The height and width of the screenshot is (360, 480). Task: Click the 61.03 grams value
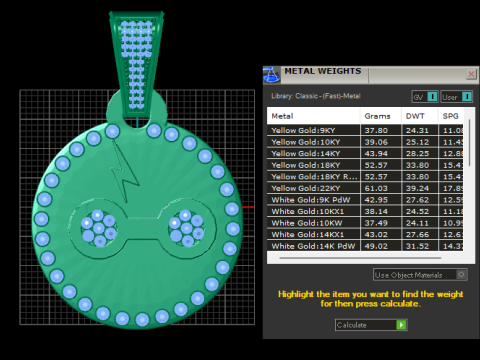click(x=376, y=188)
